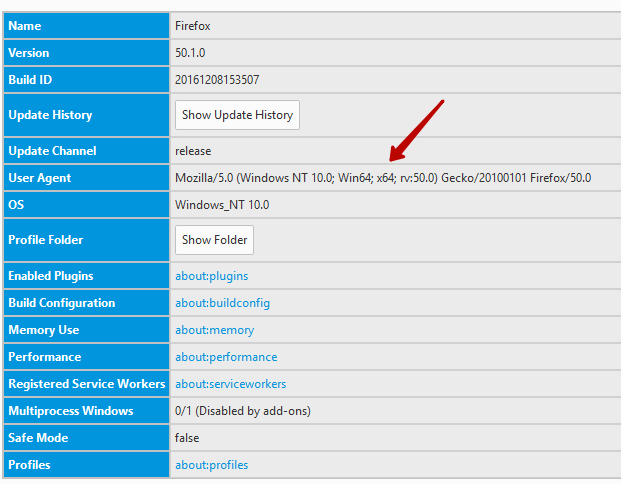Open the about:plugins link
The width and height of the screenshot is (621, 484).
coord(211,276)
